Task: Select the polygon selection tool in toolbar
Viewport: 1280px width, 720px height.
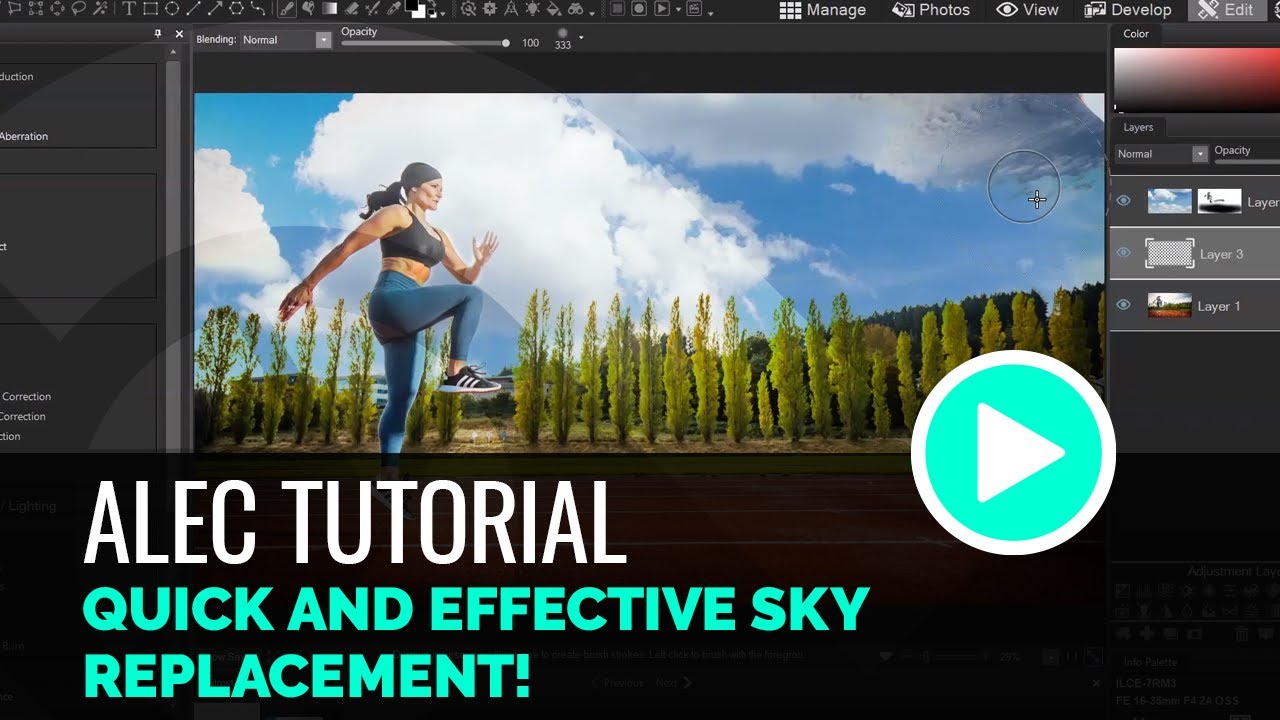Action: pyautogui.click(x=14, y=9)
